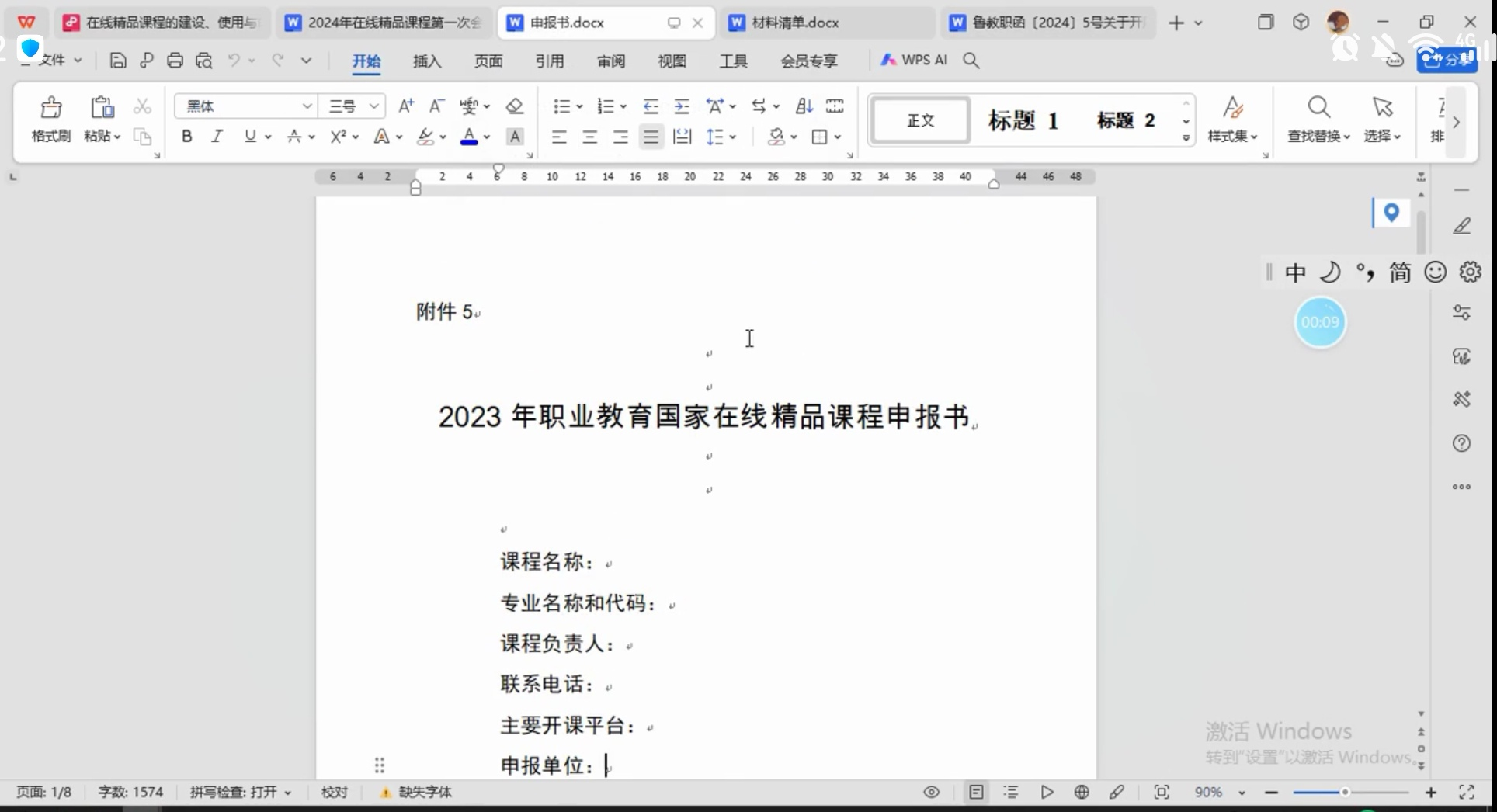The height and width of the screenshot is (812, 1497).
Task: Toggle bold formatting
Action: (186, 137)
